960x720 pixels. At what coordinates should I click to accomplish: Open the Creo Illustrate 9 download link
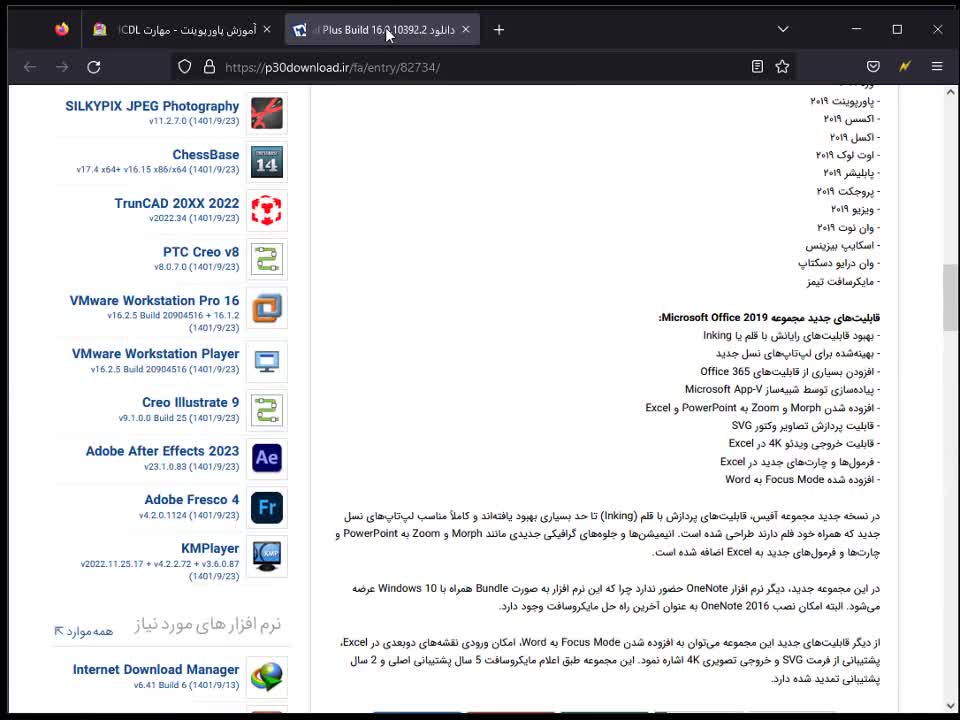(190, 402)
